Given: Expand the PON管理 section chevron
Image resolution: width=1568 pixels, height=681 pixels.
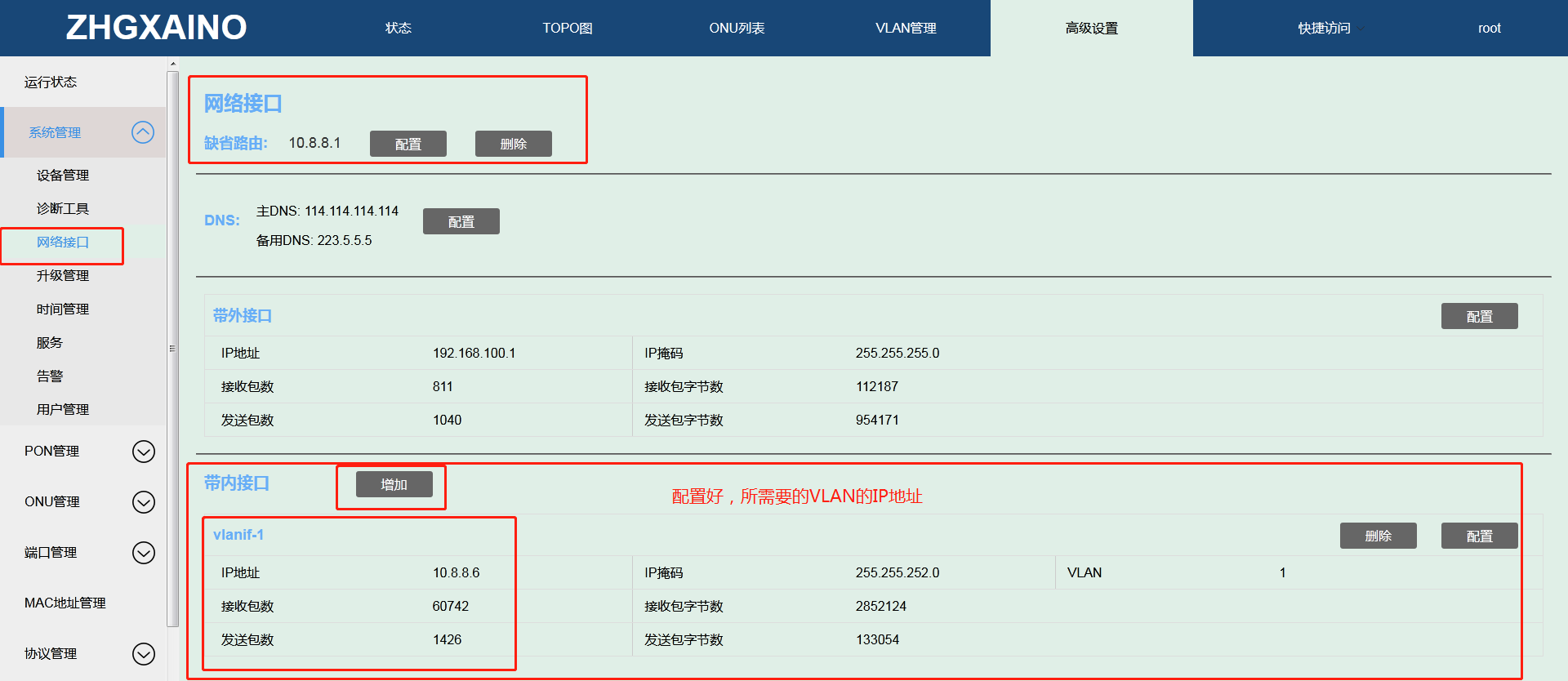Looking at the screenshot, I should click(144, 452).
